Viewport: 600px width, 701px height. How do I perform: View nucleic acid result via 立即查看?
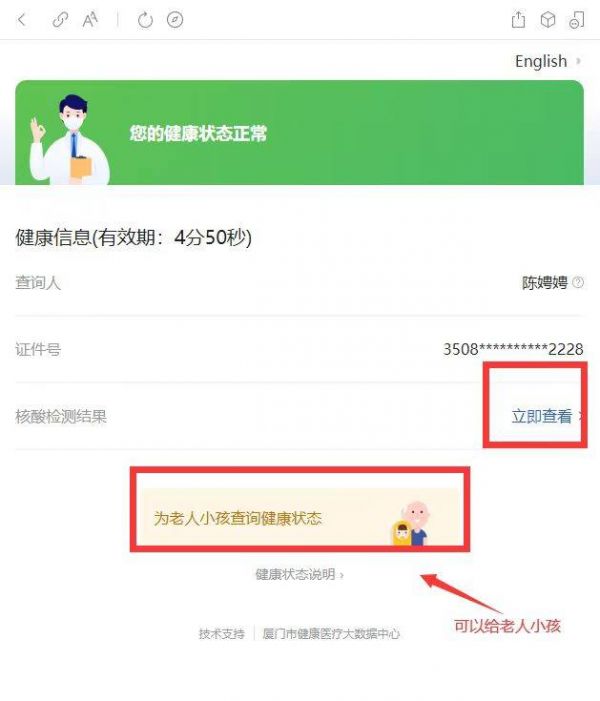click(x=542, y=416)
